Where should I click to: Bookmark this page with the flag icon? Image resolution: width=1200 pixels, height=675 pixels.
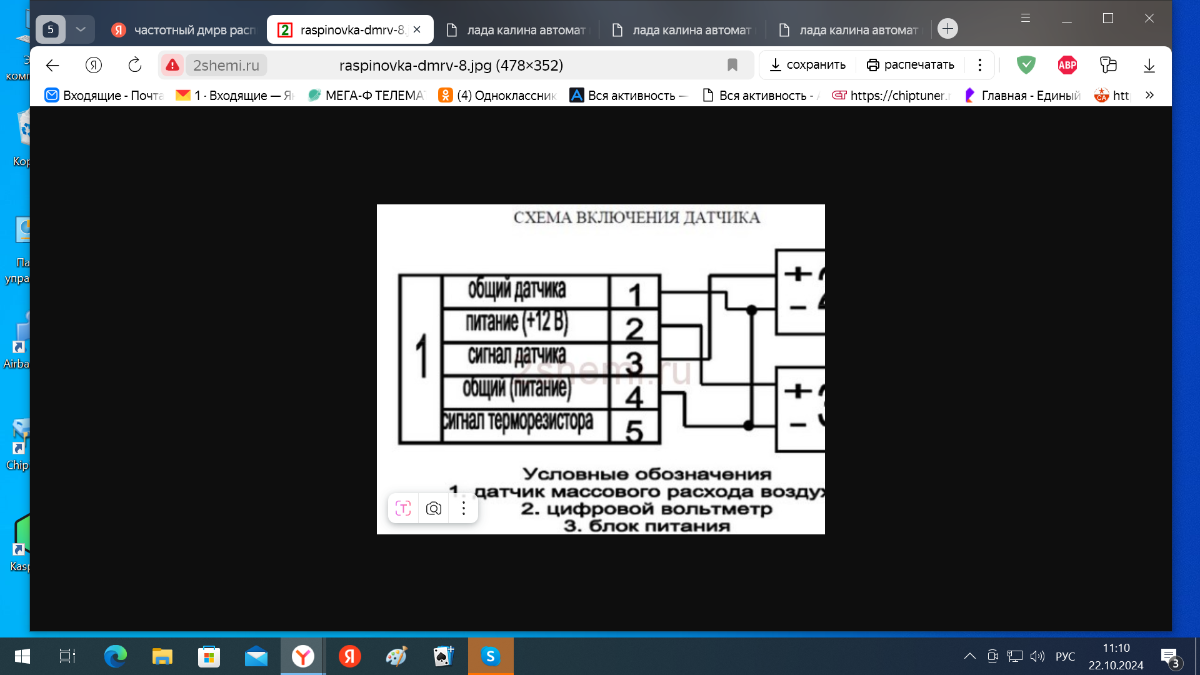[732, 65]
